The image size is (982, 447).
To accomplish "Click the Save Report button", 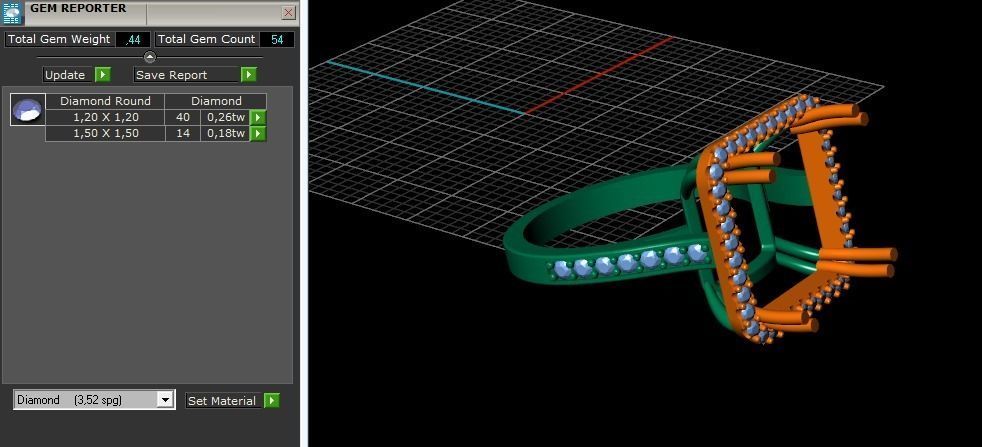I will click(x=187, y=74).
